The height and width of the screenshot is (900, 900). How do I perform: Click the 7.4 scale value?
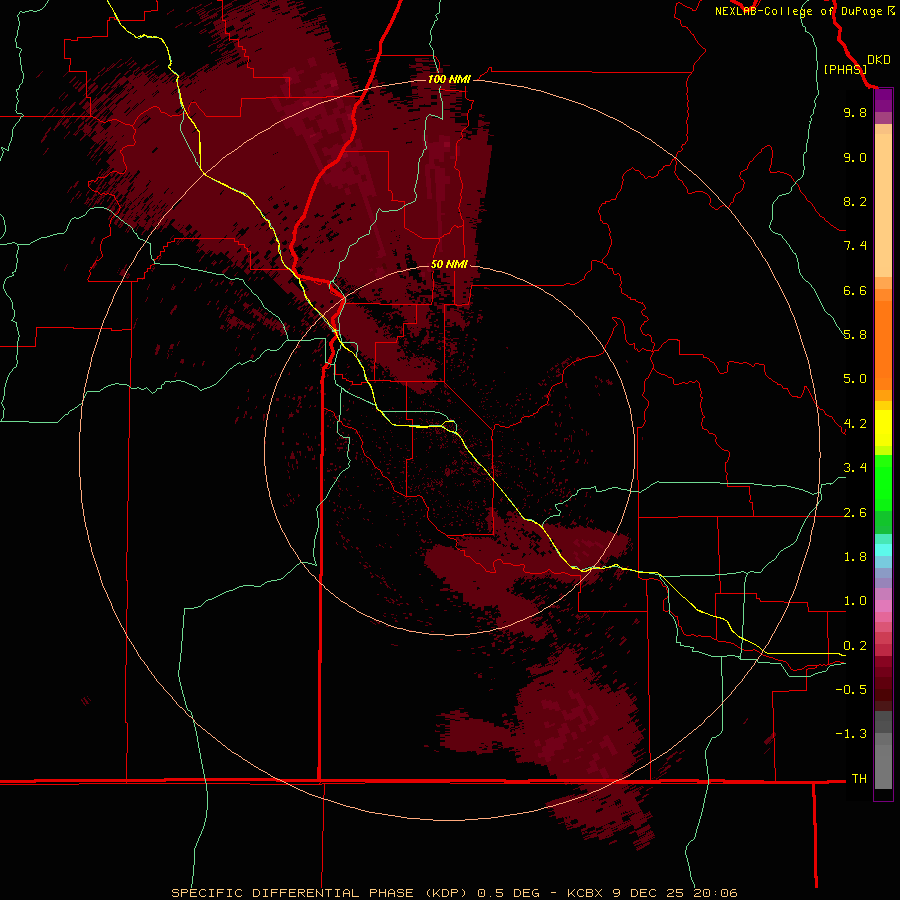coord(855,246)
